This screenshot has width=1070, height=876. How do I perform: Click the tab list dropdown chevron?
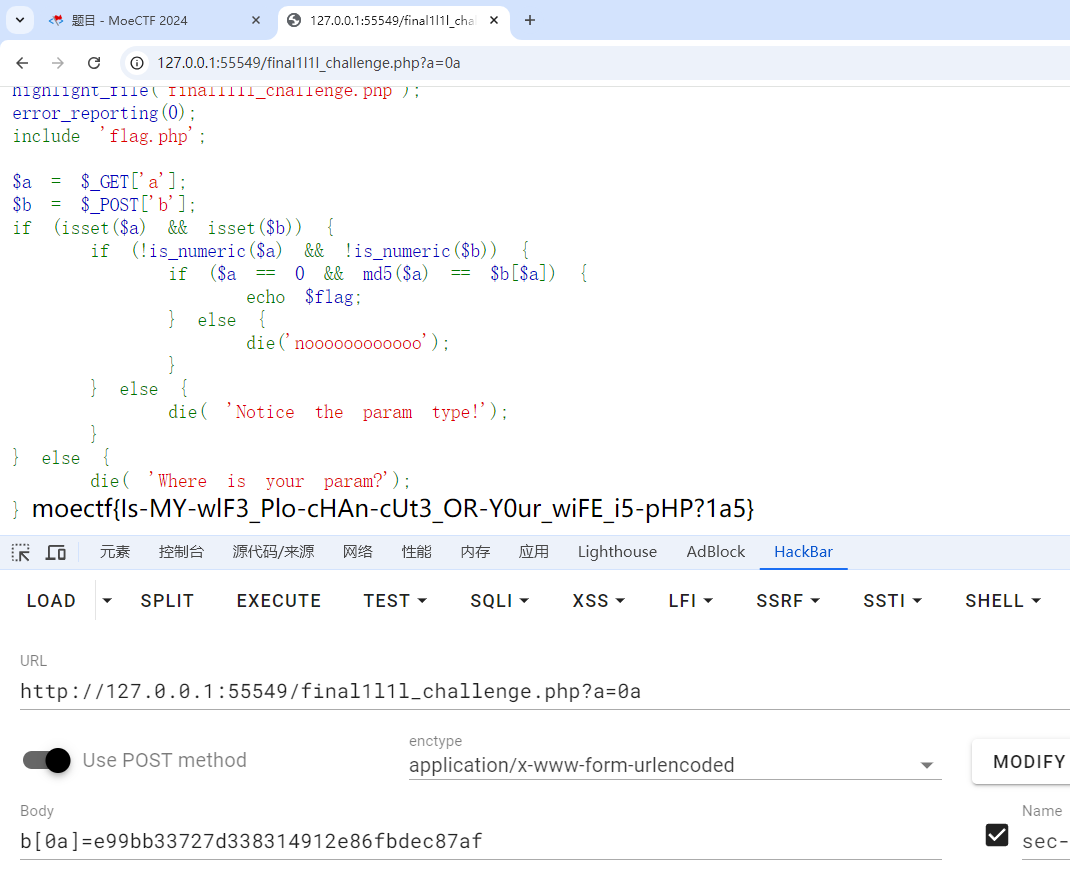(x=21, y=20)
